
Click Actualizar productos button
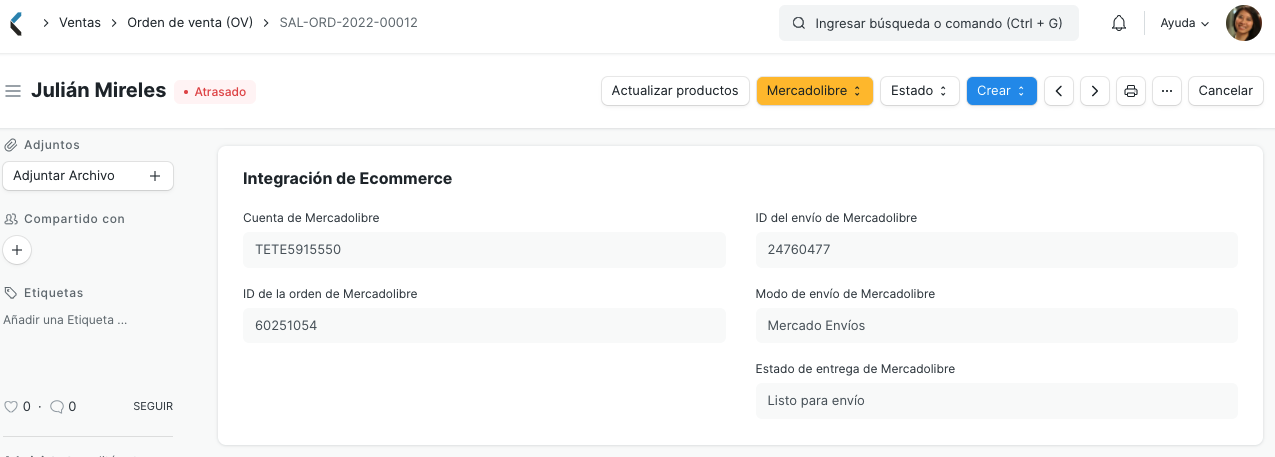675,91
